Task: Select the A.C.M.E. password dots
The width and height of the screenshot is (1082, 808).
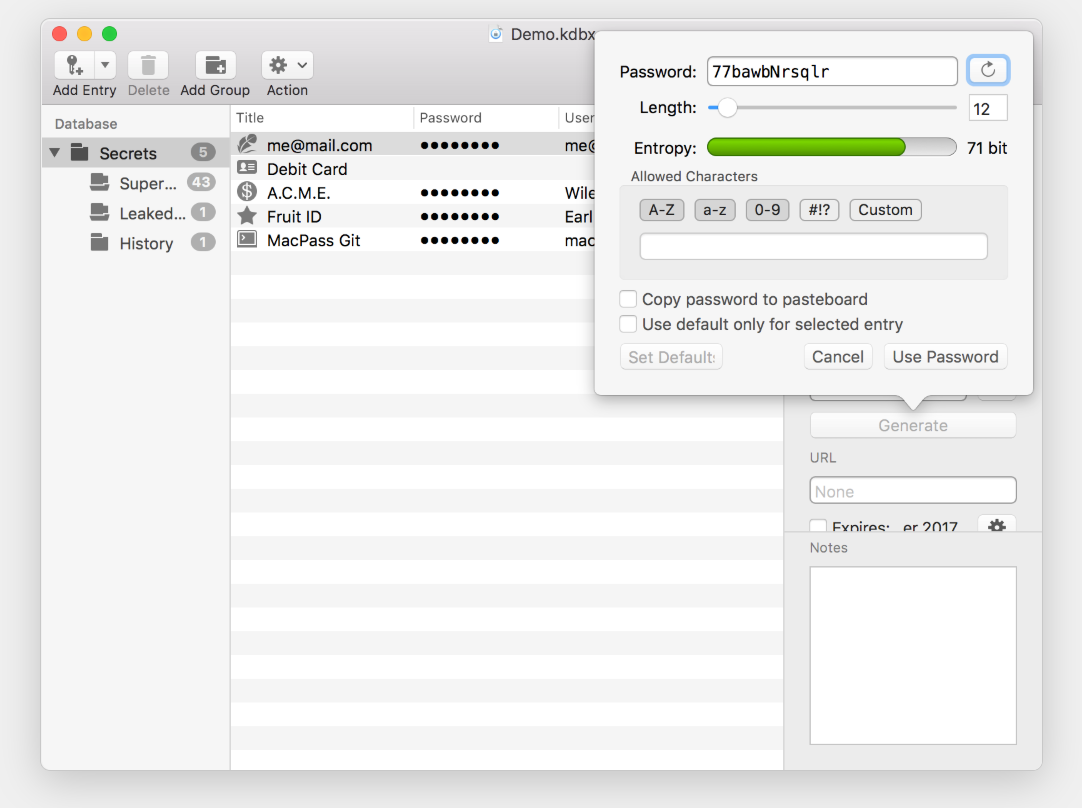Action: tap(460, 193)
